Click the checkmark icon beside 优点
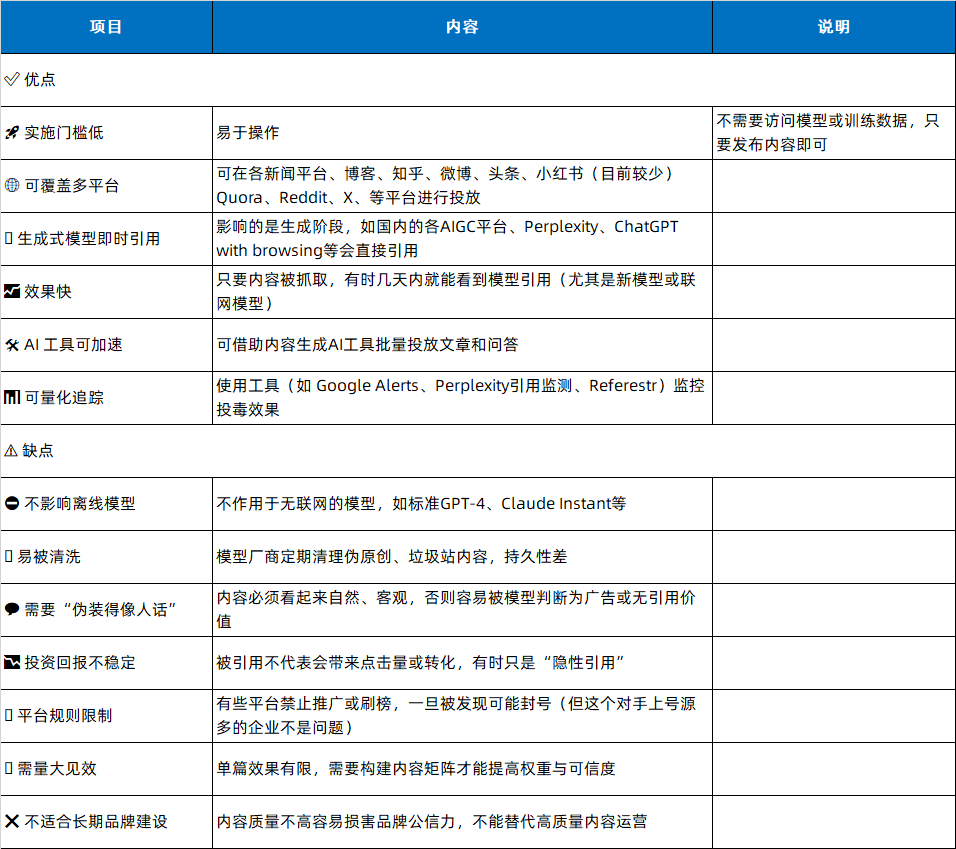 point(12,80)
